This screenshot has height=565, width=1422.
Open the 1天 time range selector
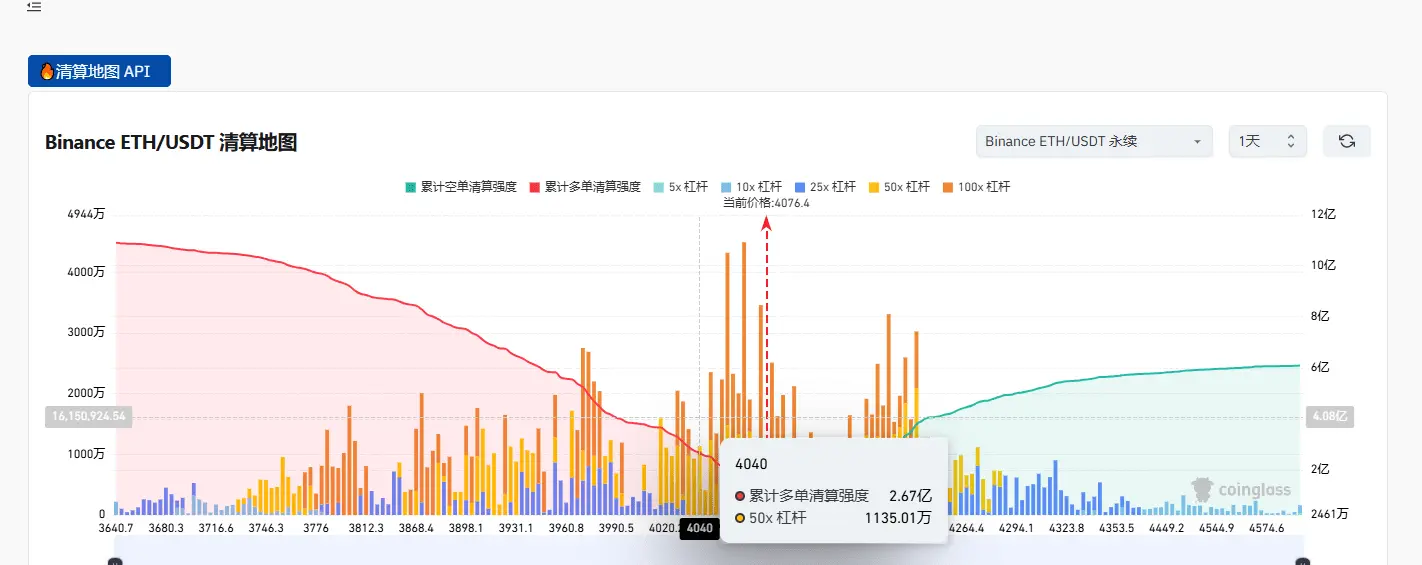point(1267,141)
